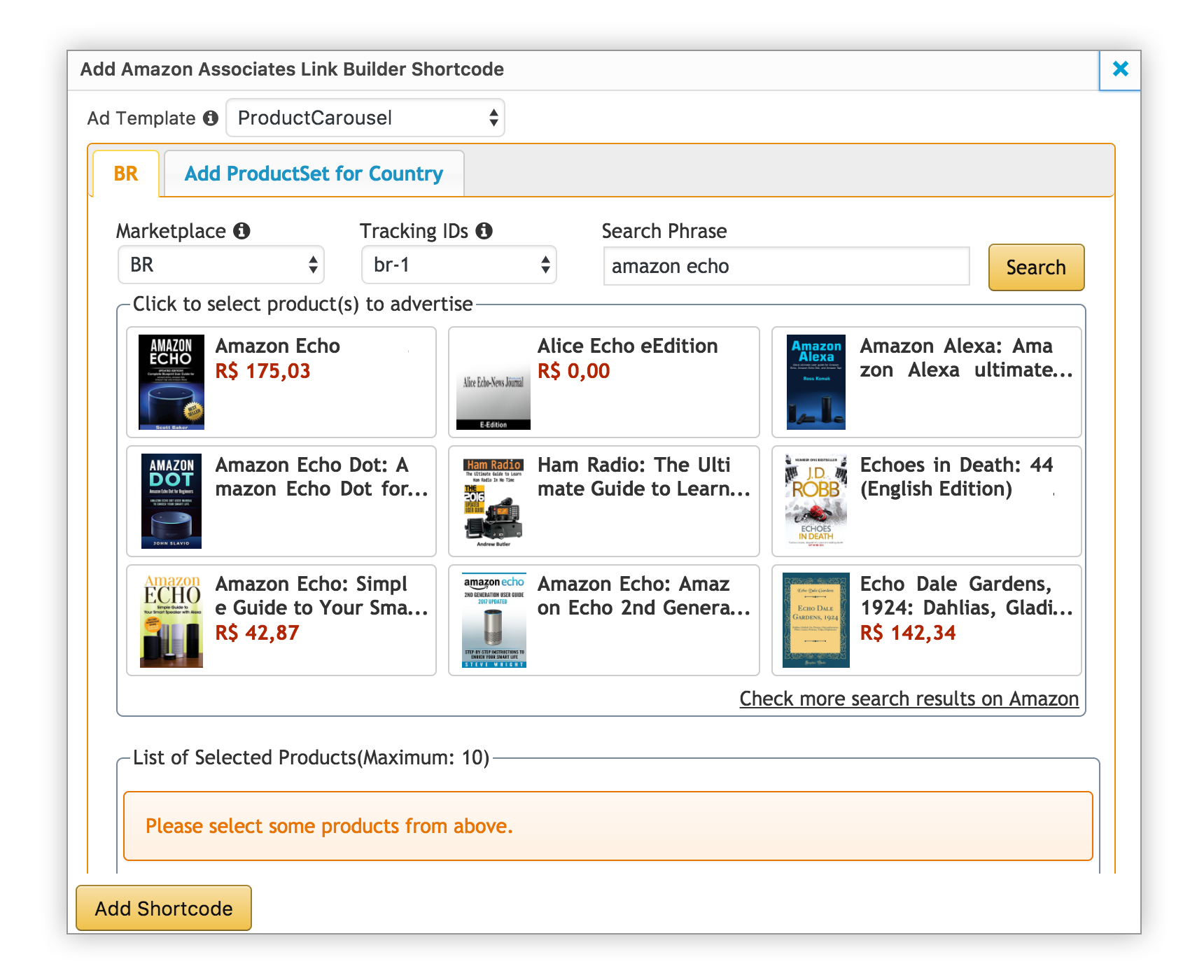The image size is (1204, 980).
Task: Open the Marketplace BR dropdown
Action: click(221, 265)
